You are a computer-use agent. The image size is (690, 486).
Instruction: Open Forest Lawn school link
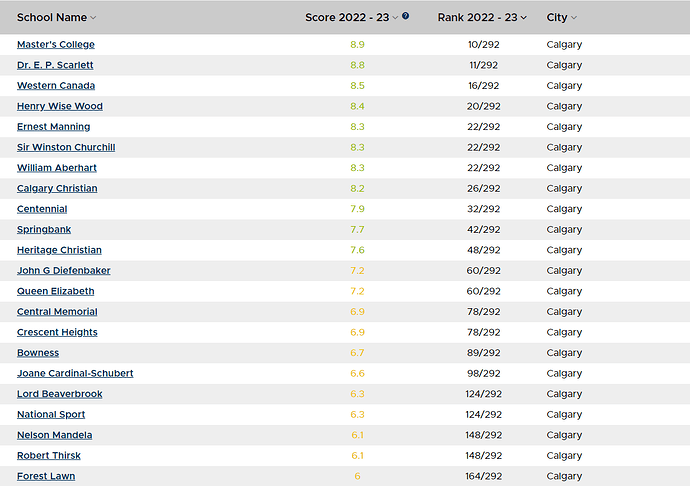tap(46, 476)
